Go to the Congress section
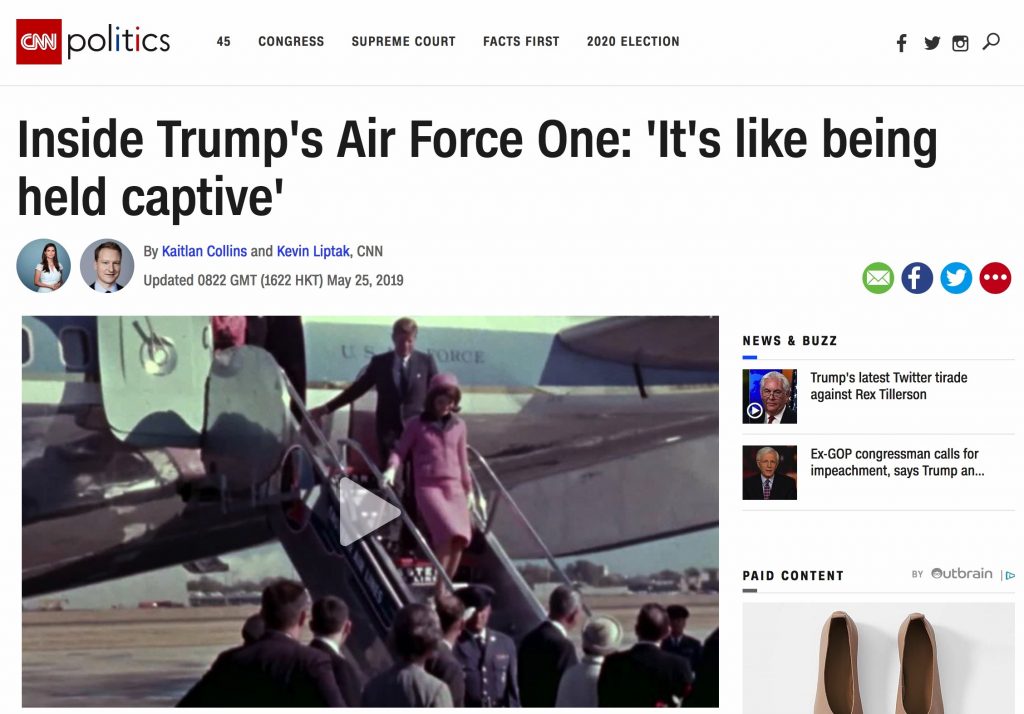This screenshot has width=1024, height=714. point(291,41)
